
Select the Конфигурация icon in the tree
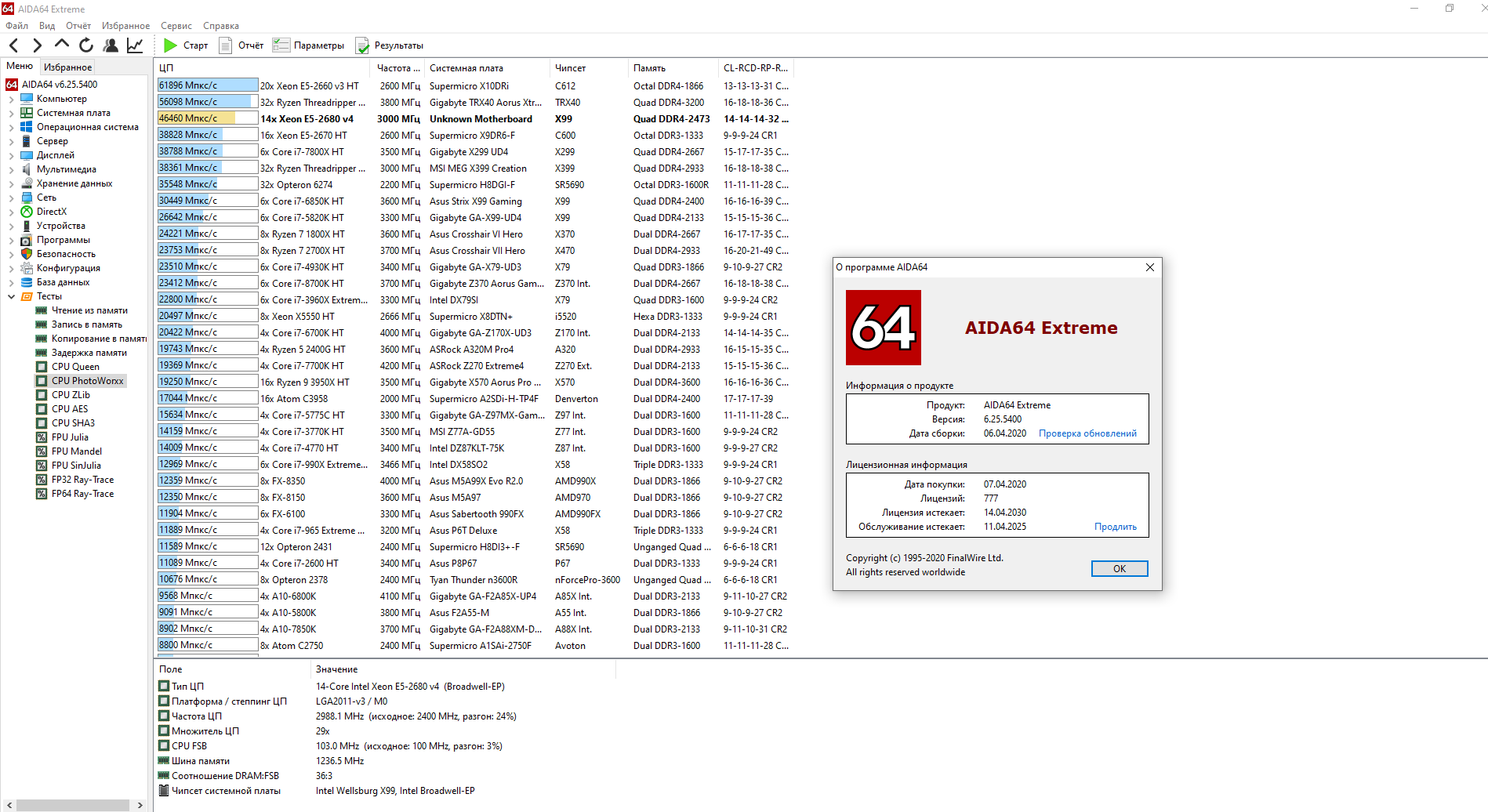[27, 268]
